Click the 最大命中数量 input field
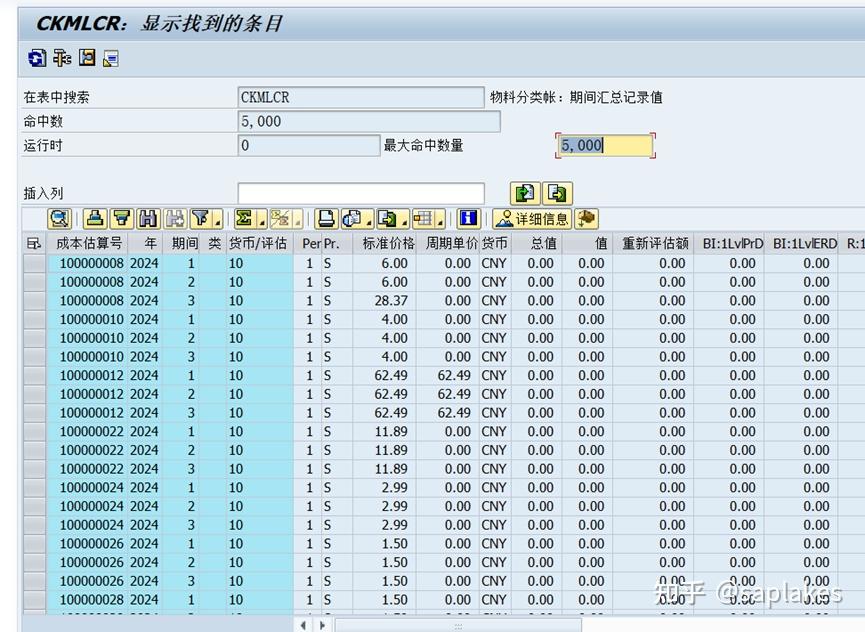 point(595,144)
